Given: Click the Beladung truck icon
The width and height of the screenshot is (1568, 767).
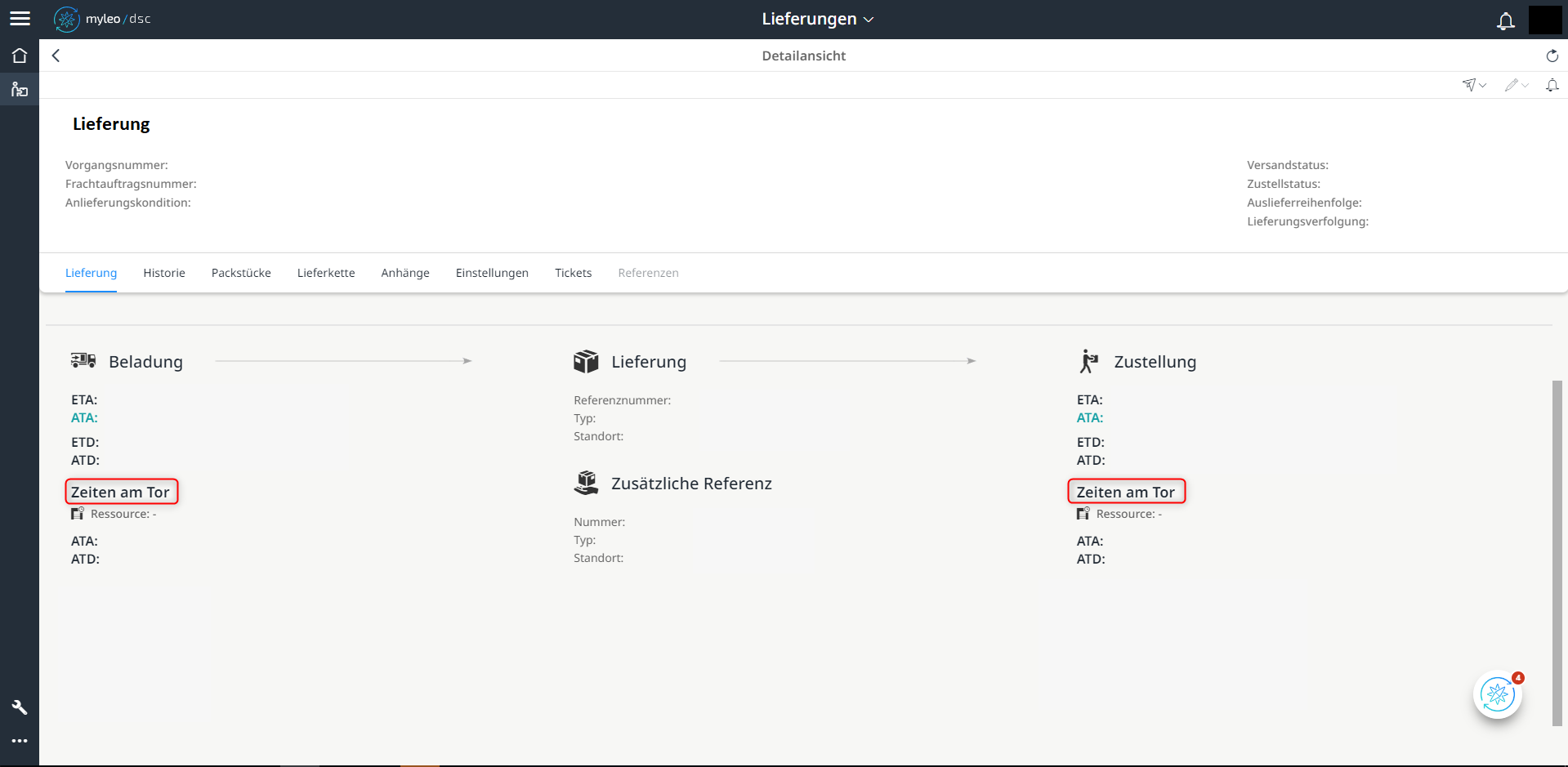Looking at the screenshot, I should point(83,360).
